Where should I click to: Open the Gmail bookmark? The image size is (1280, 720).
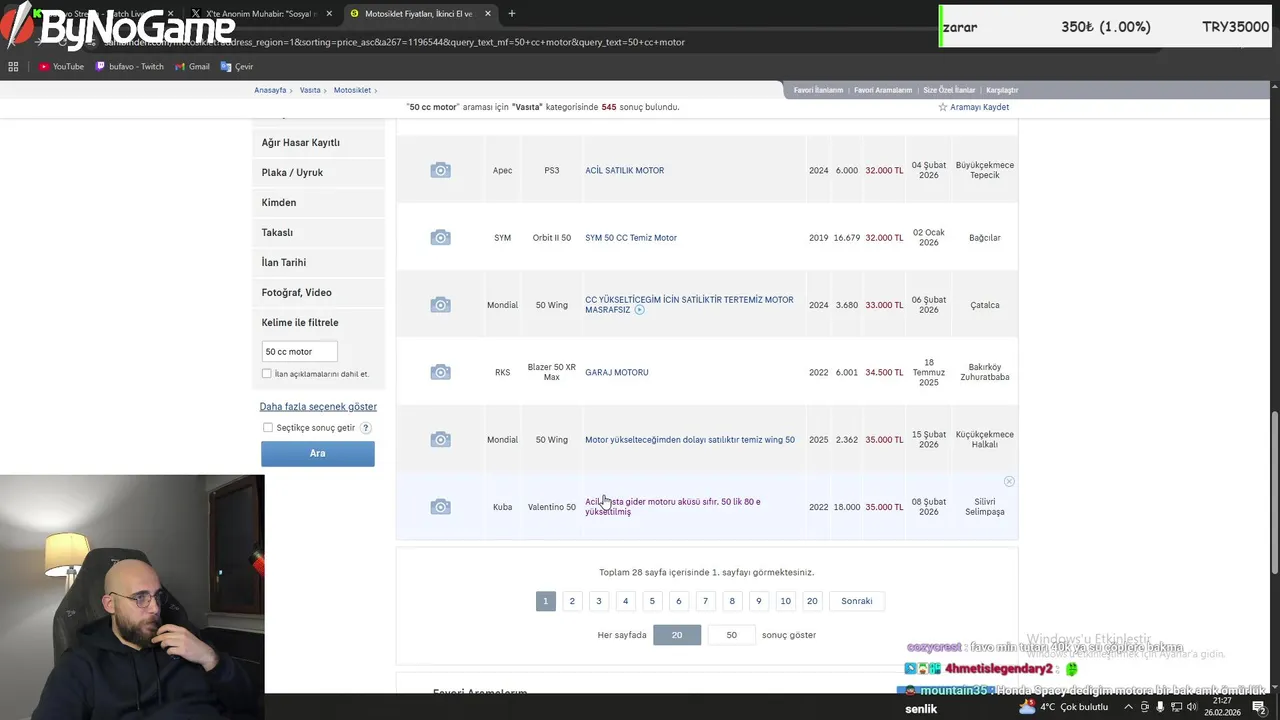pyautogui.click(x=192, y=66)
